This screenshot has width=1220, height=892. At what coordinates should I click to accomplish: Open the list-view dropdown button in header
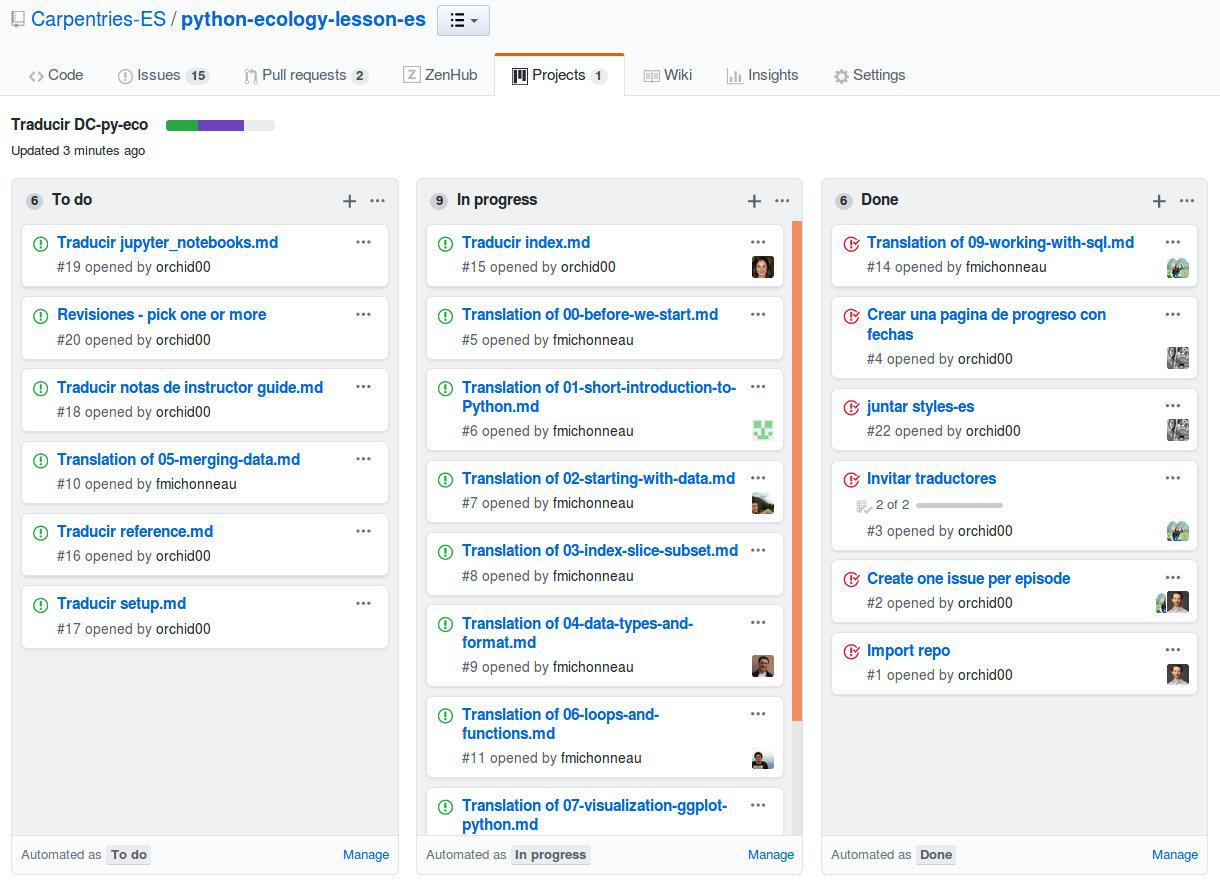tap(463, 20)
